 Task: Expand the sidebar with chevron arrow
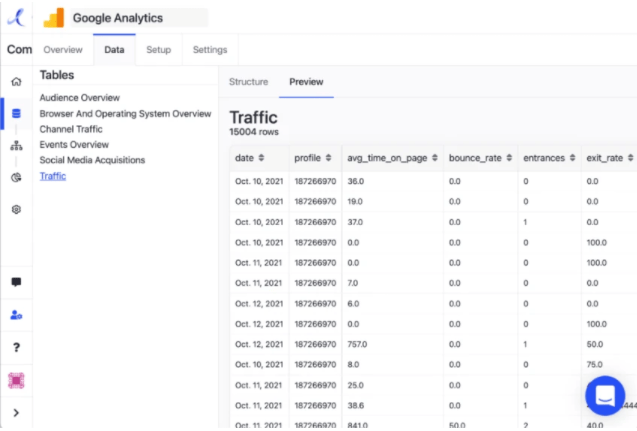[x=16, y=412]
